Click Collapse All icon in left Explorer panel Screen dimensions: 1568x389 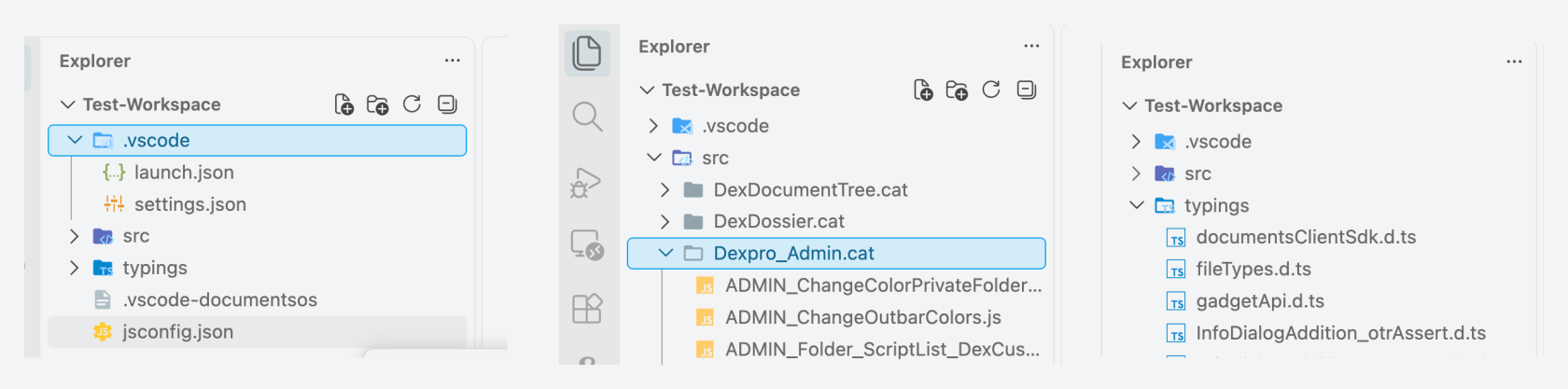(x=447, y=104)
